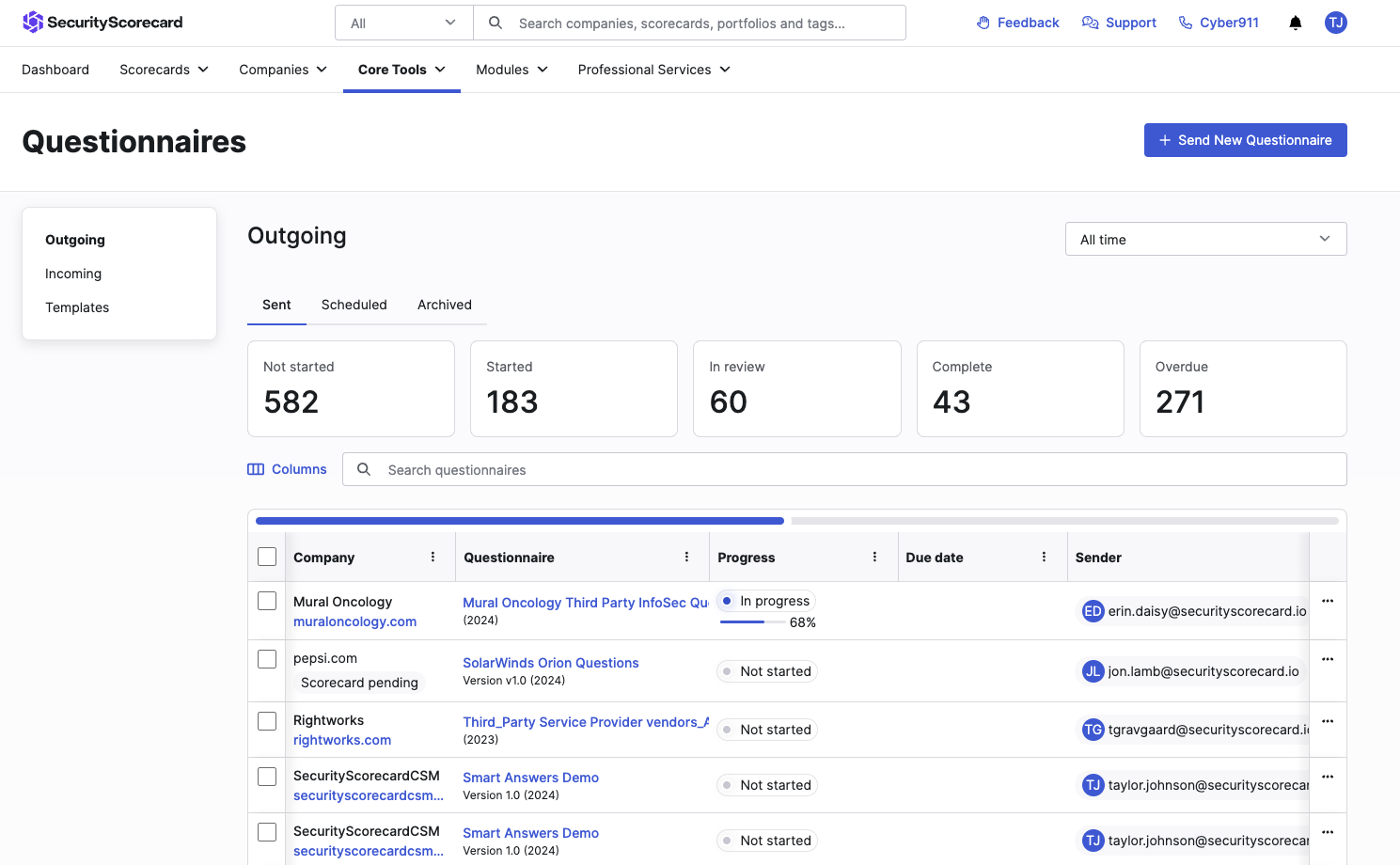Switch to the Sent tab

(276, 305)
